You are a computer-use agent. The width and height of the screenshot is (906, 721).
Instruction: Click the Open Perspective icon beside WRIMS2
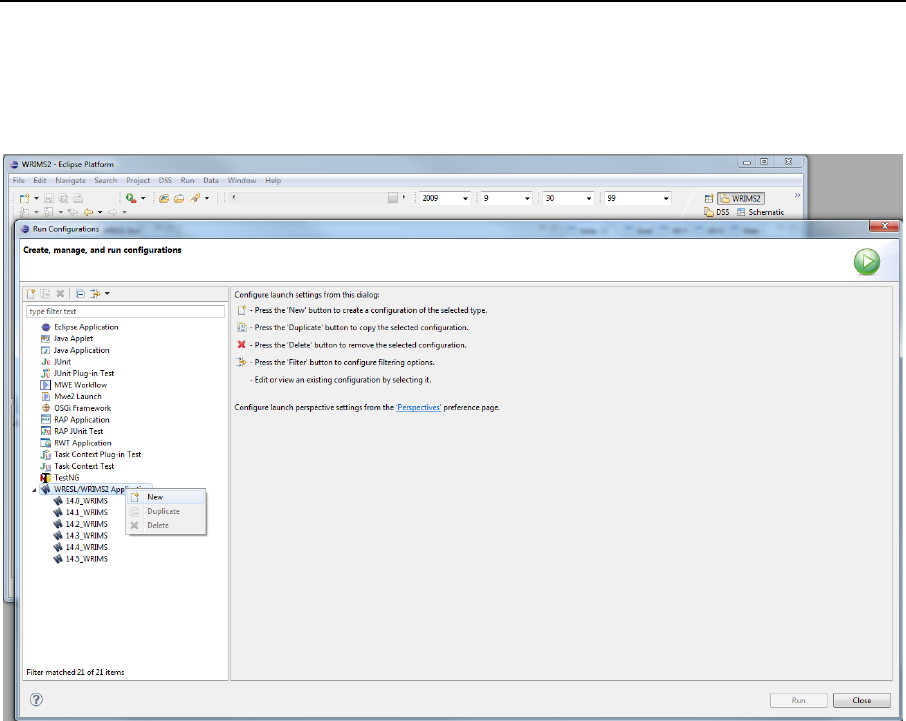click(x=709, y=198)
